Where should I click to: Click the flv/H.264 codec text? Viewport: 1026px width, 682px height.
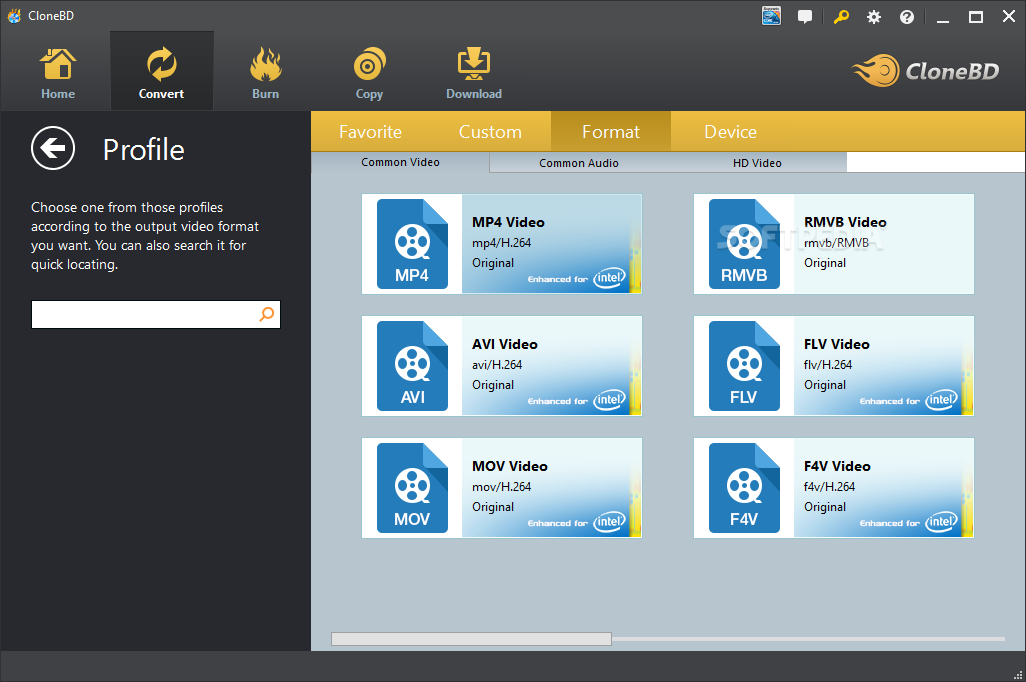(x=828, y=365)
